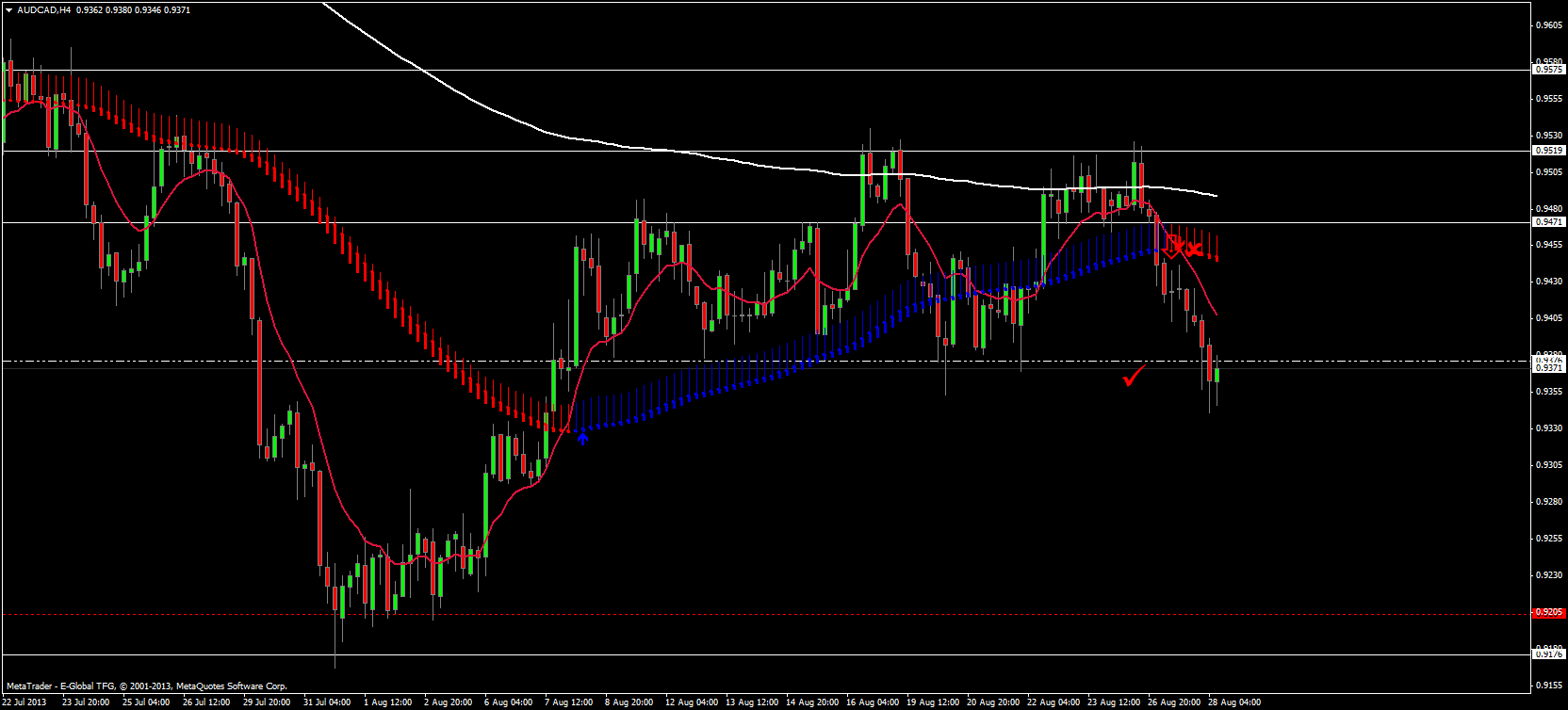Click the 0.9230 price scale value

[x=1549, y=575]
